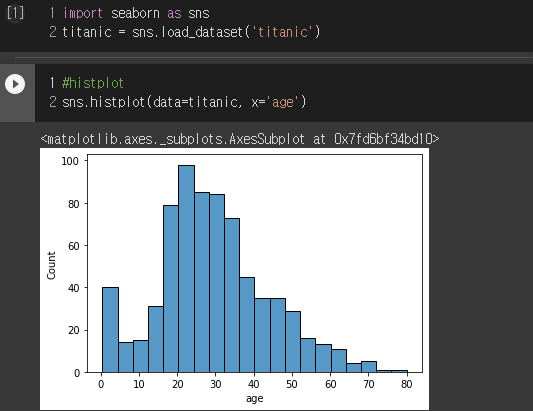The image size is (533, 411).
Task: Click the x-axis tick label 80
Action: pyautogui.click(x=407, y=384)
